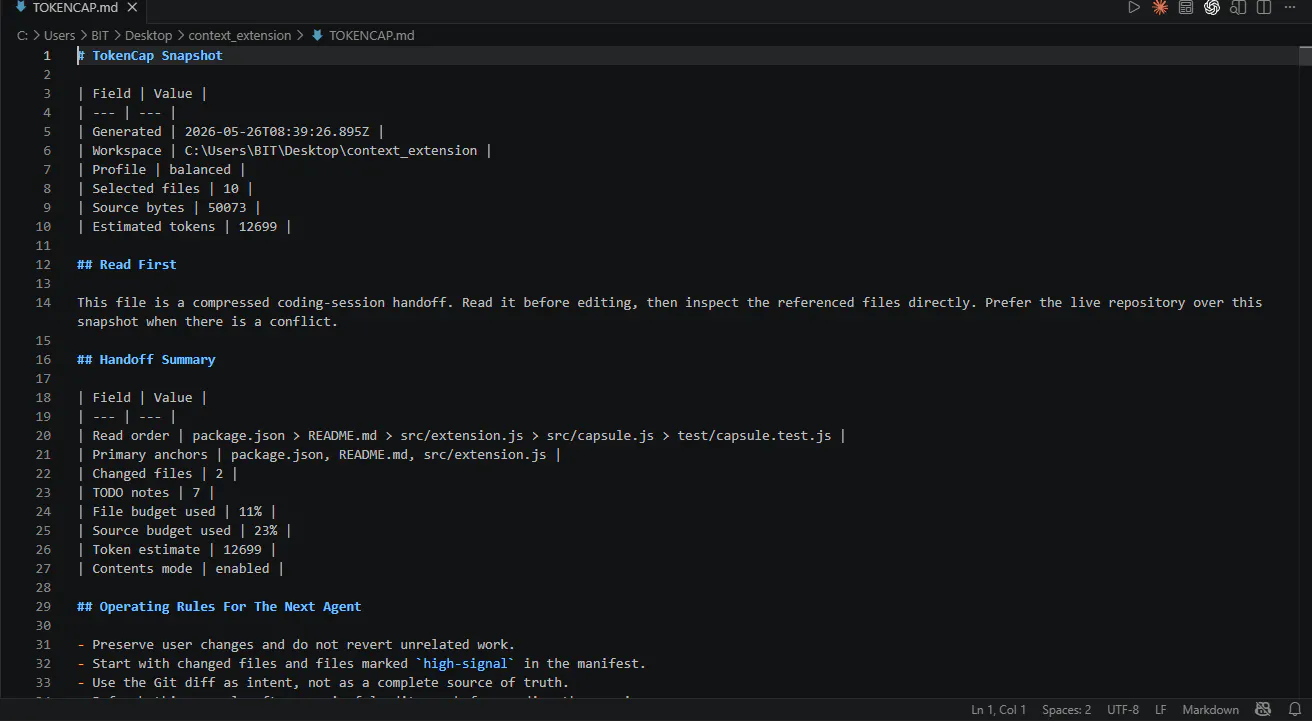Open Markdown preview to the side
Screen dimensions: 1312x721
1238,8
